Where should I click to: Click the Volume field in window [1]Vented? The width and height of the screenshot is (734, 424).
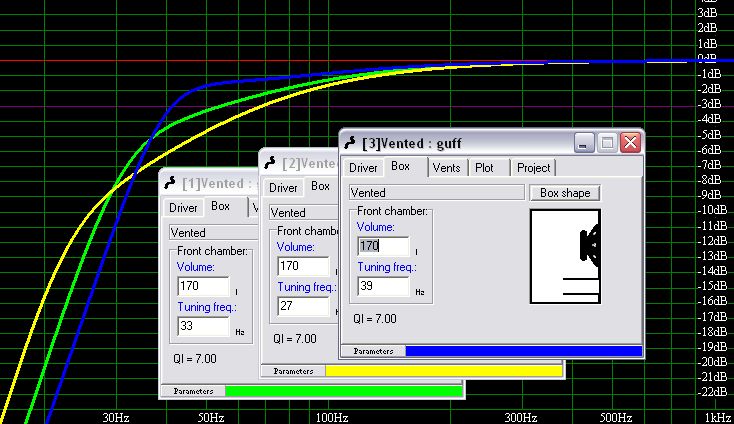[x=203, y=286]
